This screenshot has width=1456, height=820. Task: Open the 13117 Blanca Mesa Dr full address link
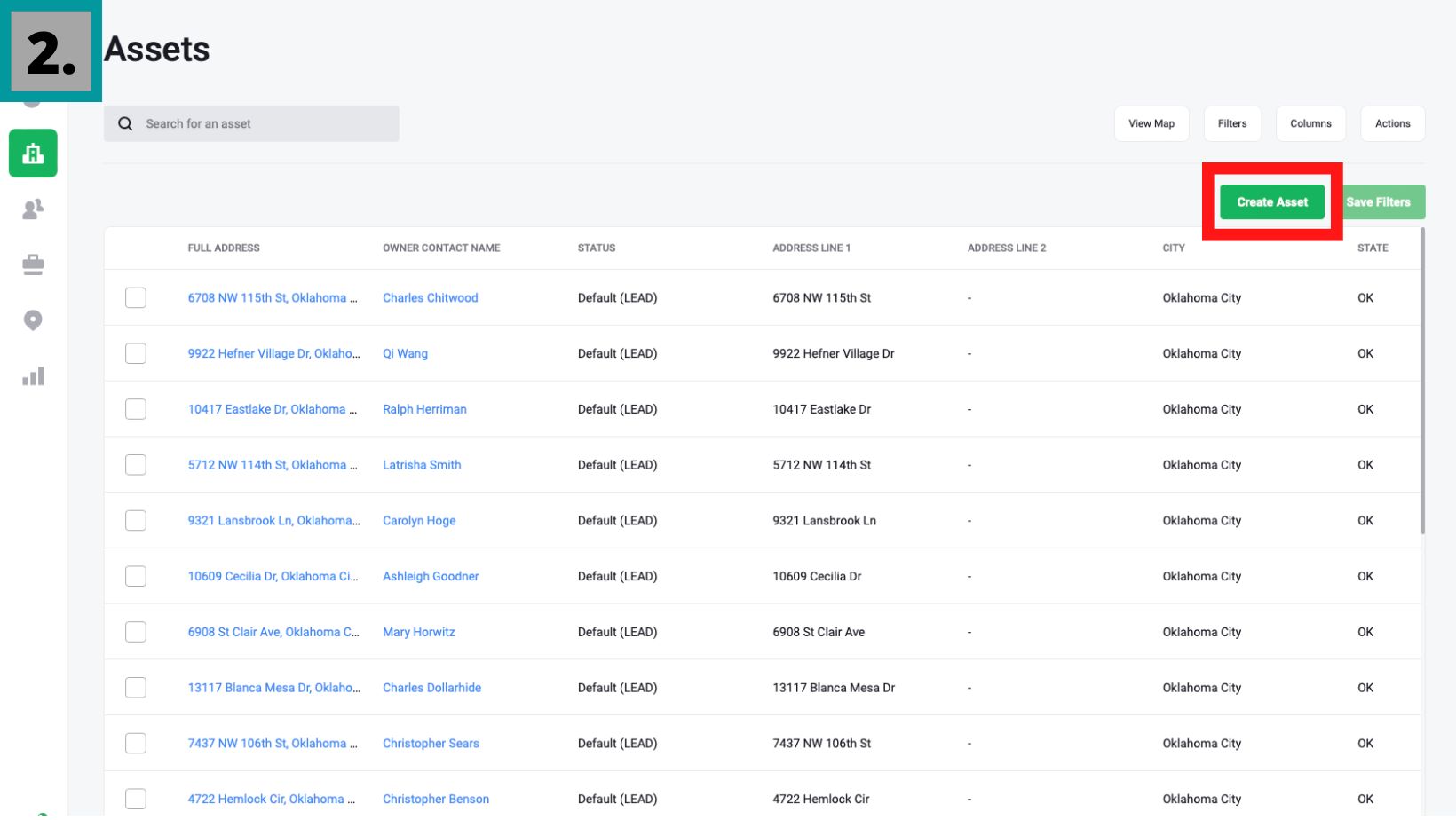pos(273,688)
